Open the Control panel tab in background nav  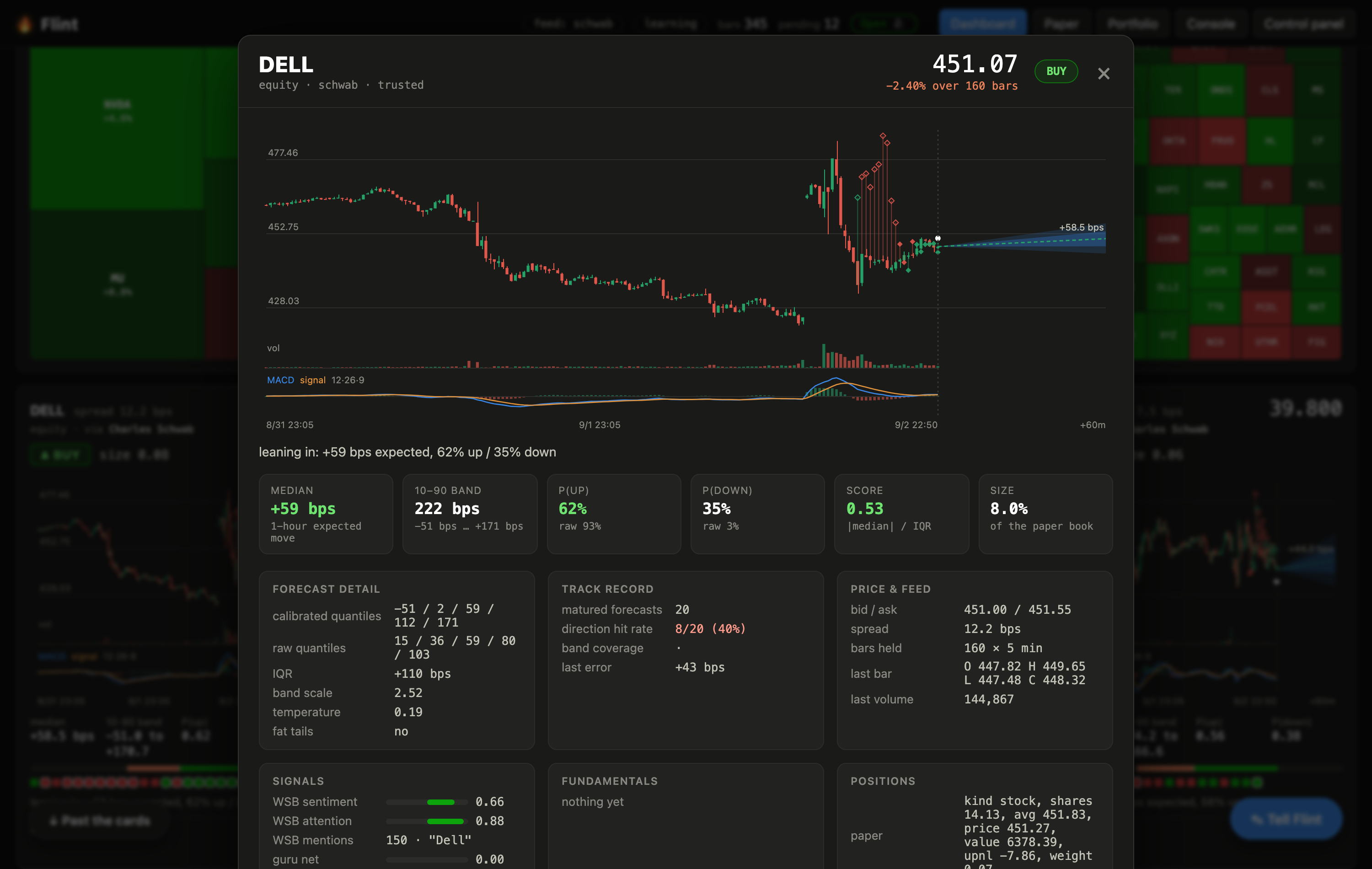1303,24
